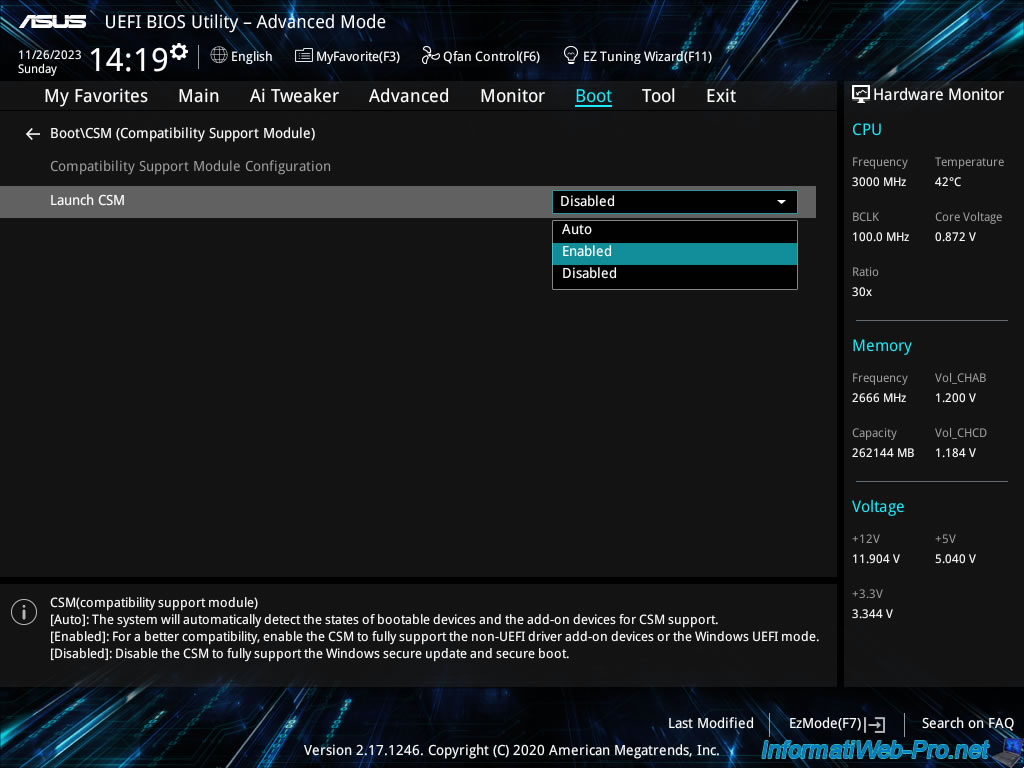Click the 14:19 clock display
1024x768 pixels.
129,59
